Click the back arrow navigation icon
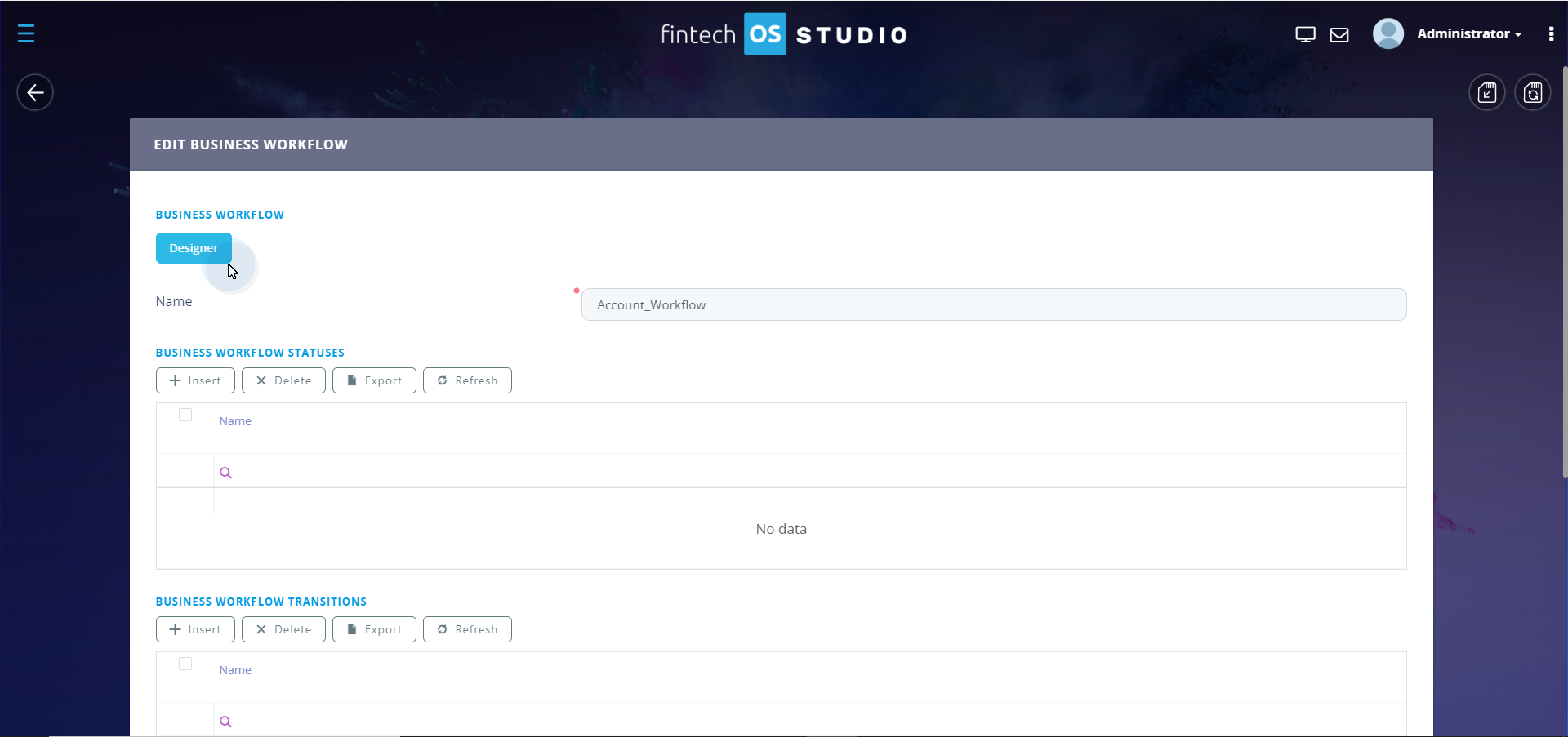The image size is (1568, 737). tap(34, 91)
